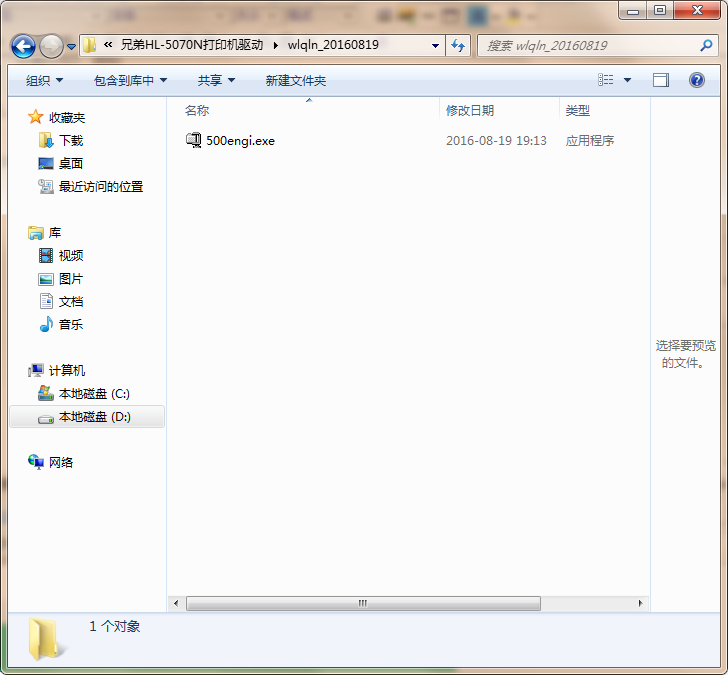Screen dimensions: 728x675
Task: Select the 兄弟HL-5070N打印机驱动 breadcrumb
Action: click(192, 45)
